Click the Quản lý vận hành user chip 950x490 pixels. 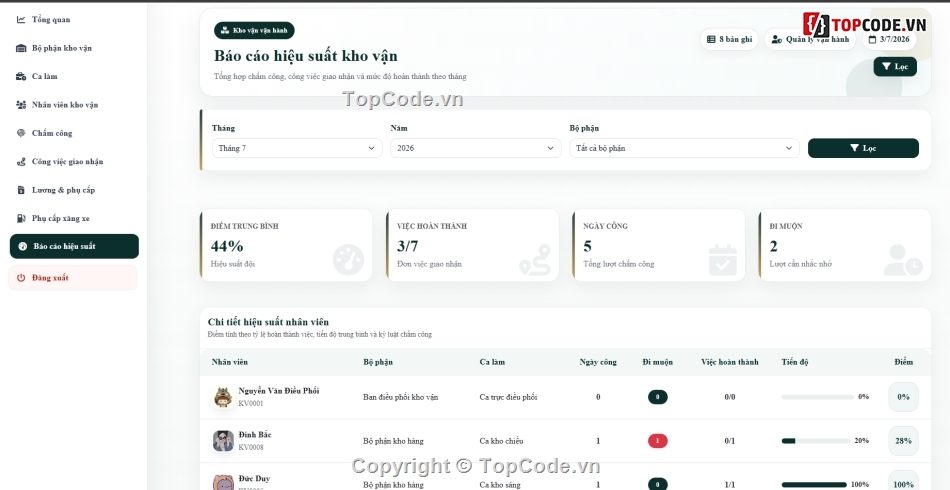810,39
